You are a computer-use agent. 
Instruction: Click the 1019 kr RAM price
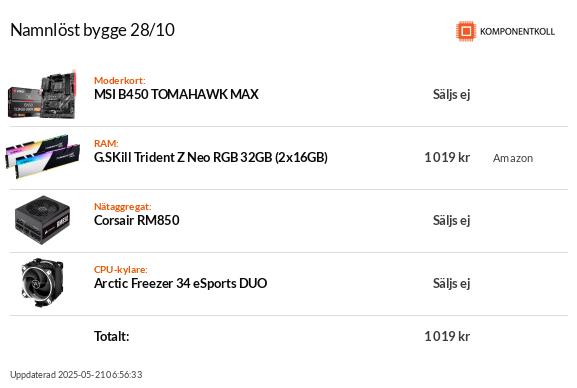[447, 158]
